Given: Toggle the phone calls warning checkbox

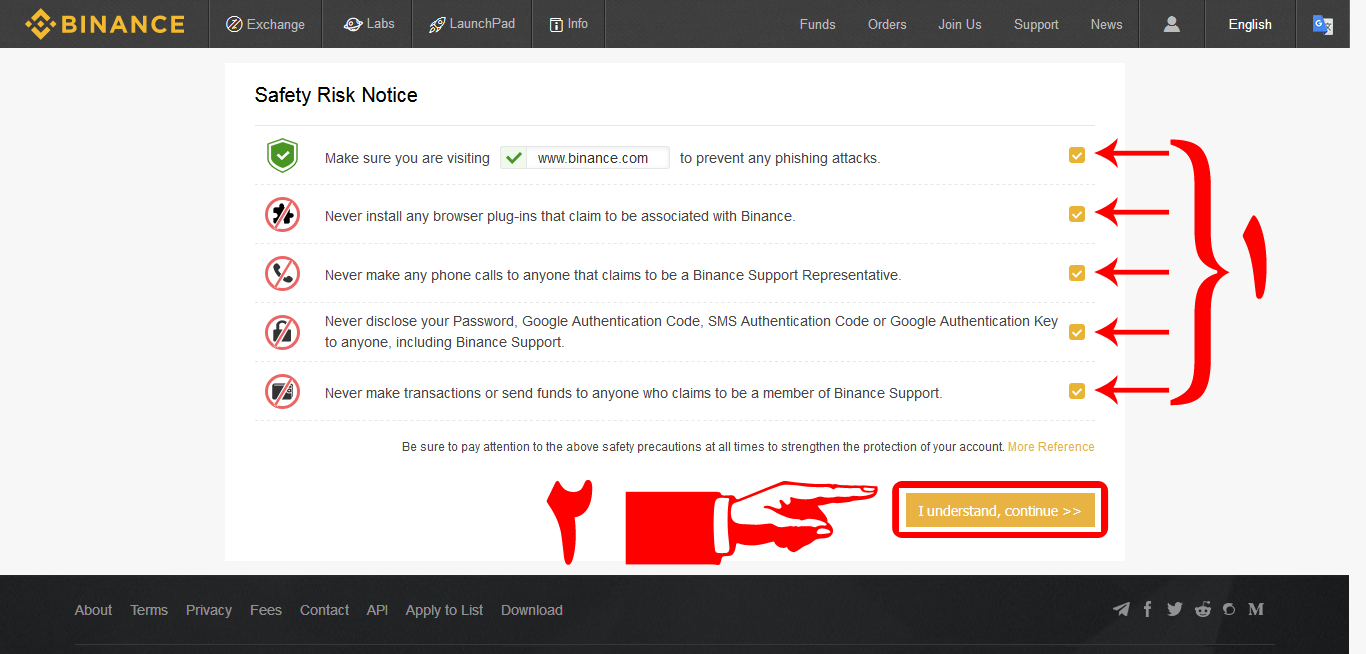Looking at the screenshot, I should pos(1077,273).
